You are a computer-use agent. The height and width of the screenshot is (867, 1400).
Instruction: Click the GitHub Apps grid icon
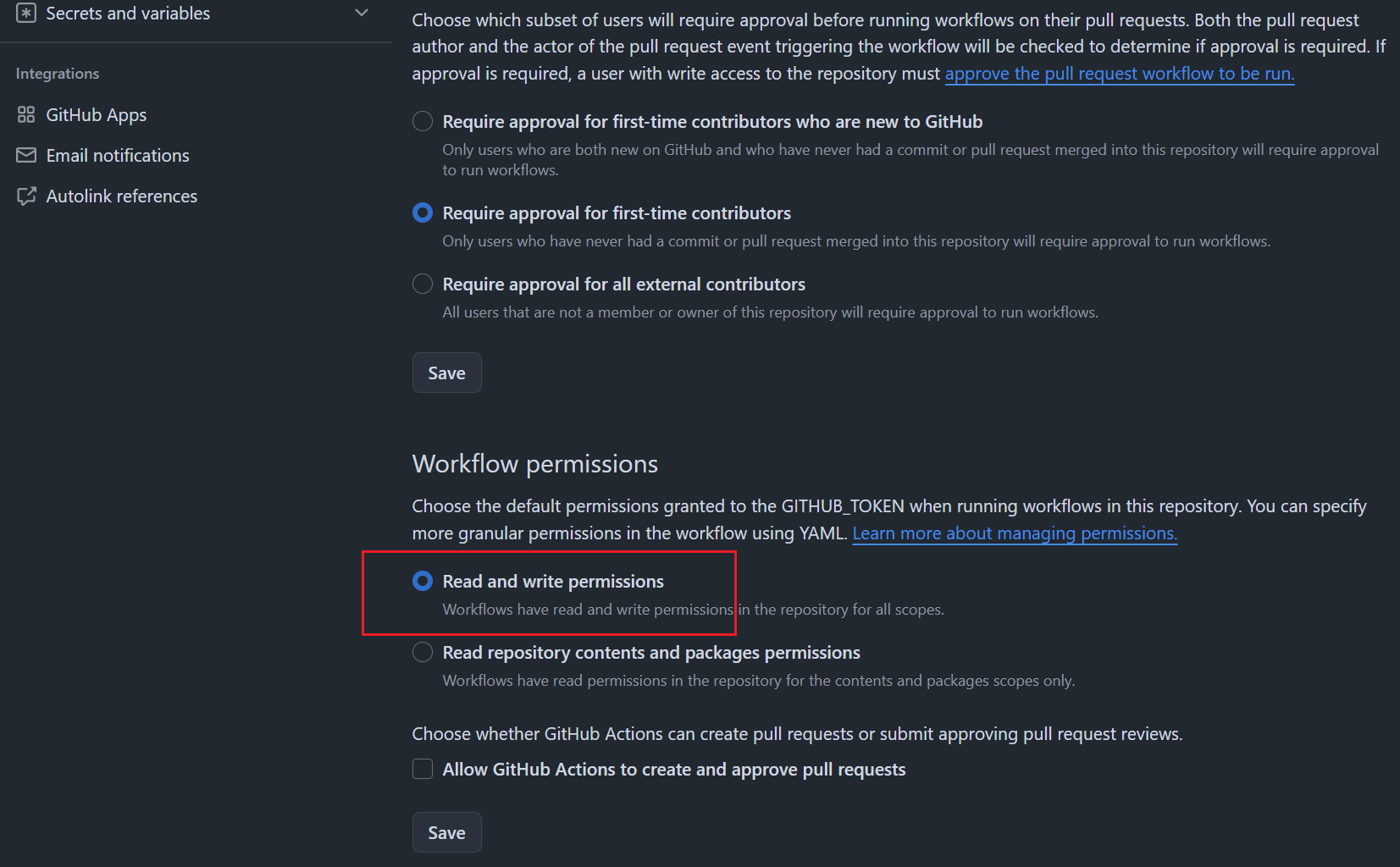26,115
